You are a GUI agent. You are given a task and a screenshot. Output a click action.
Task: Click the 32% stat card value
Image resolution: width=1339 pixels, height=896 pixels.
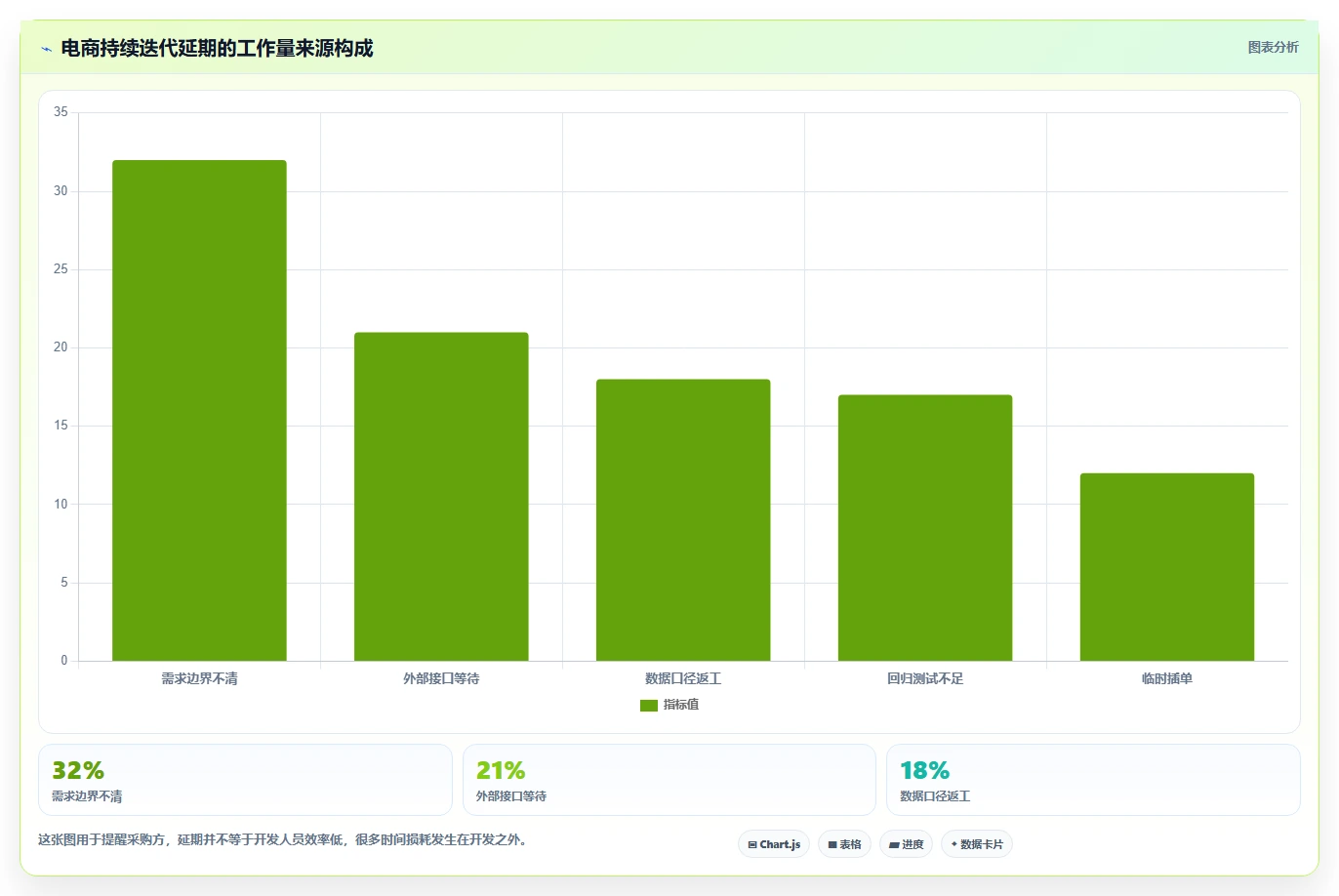tap(78, 770)
